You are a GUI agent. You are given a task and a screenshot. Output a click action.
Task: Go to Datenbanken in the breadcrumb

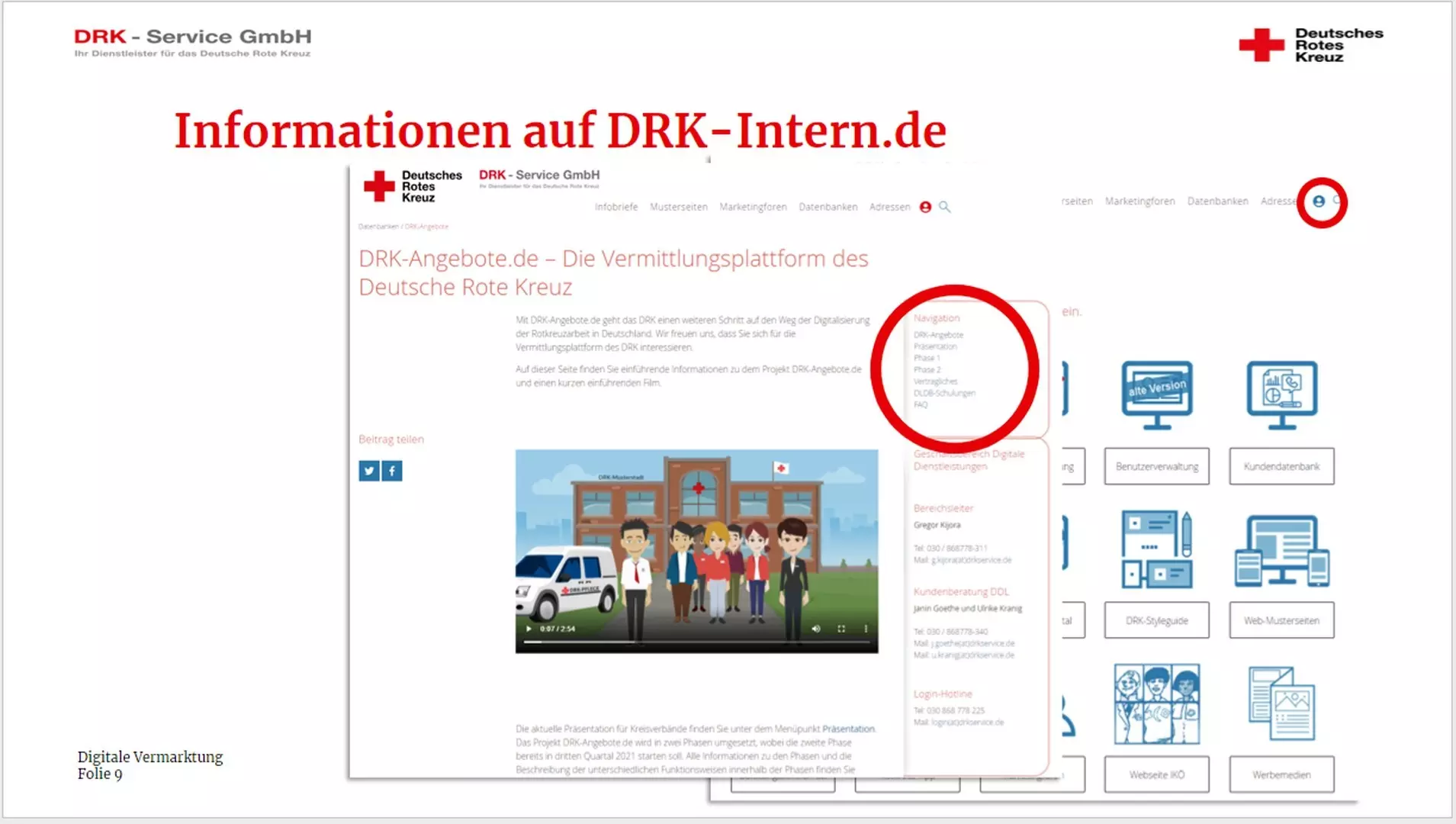click(378, 227)
